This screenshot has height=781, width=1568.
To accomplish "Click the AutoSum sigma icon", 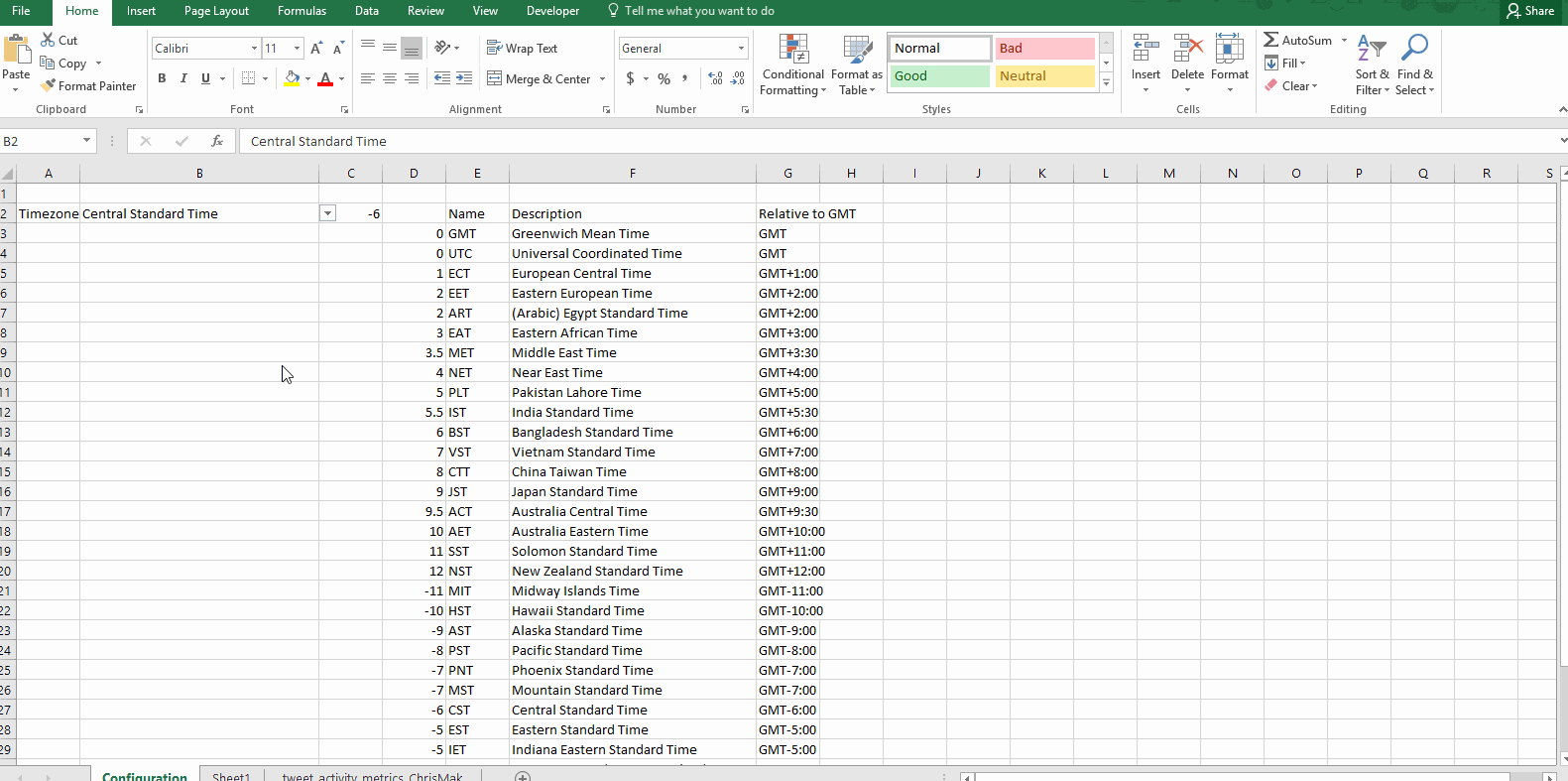I will 1270,40.
